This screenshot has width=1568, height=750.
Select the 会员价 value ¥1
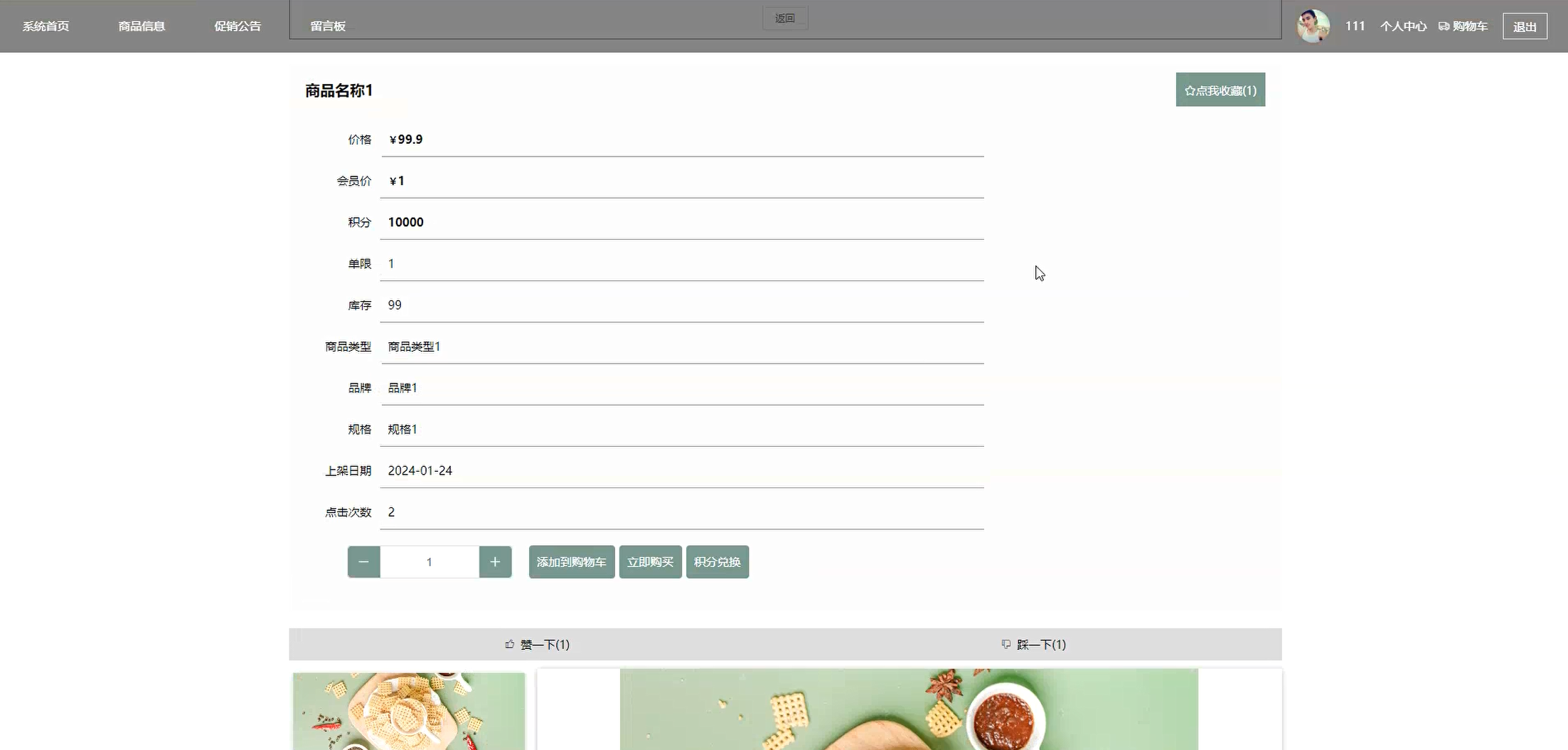397,181
